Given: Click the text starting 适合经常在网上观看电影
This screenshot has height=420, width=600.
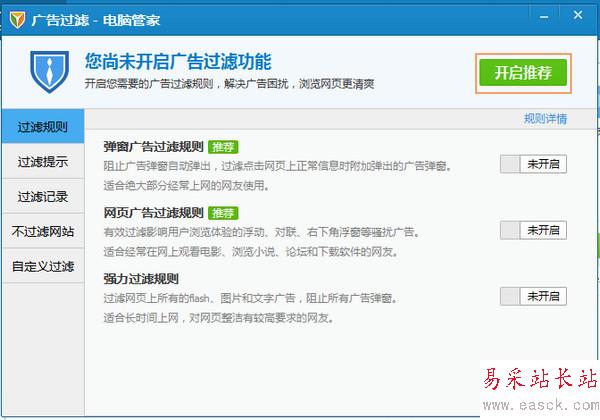Looking at the screenshot, I should [251, 252].
